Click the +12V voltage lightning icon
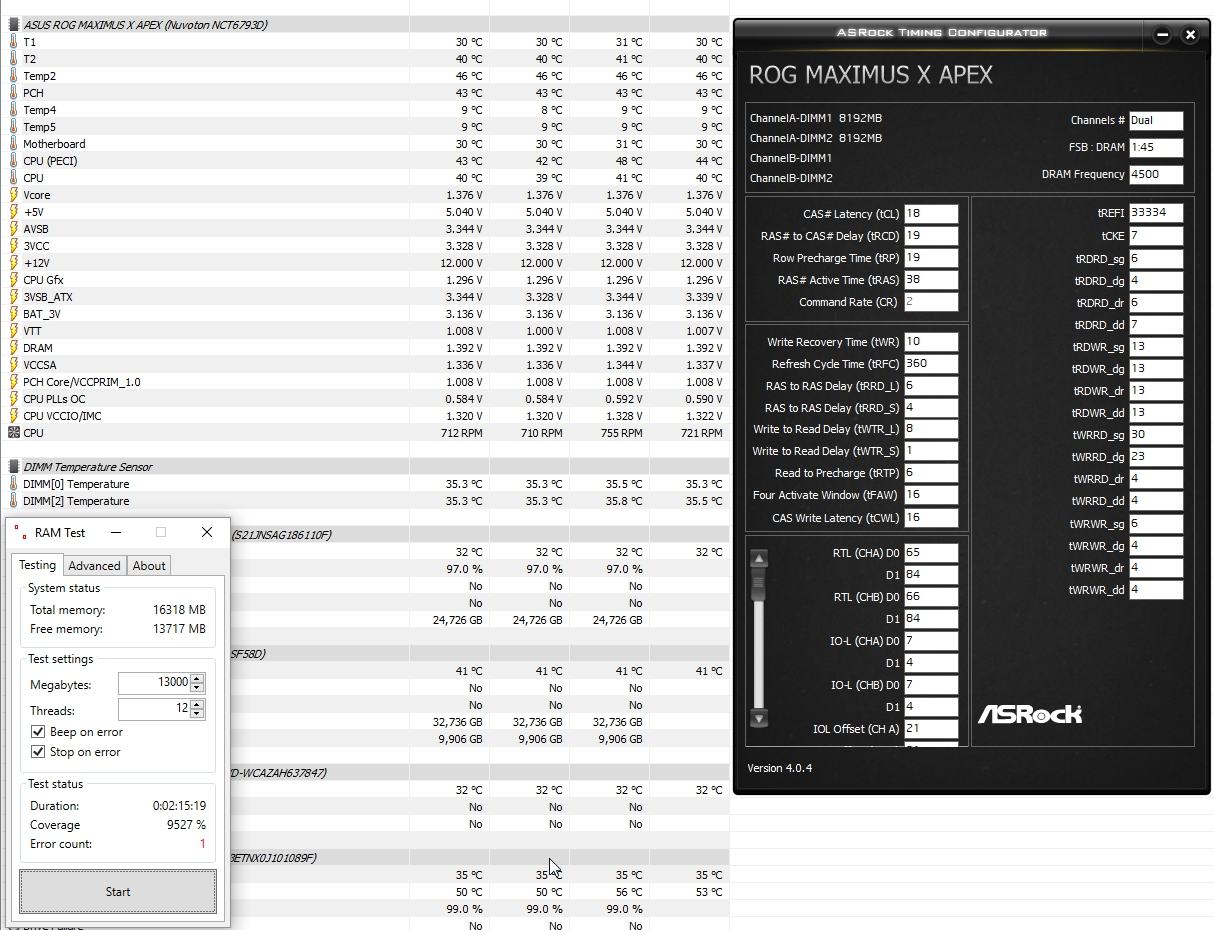 pos(13,263)
